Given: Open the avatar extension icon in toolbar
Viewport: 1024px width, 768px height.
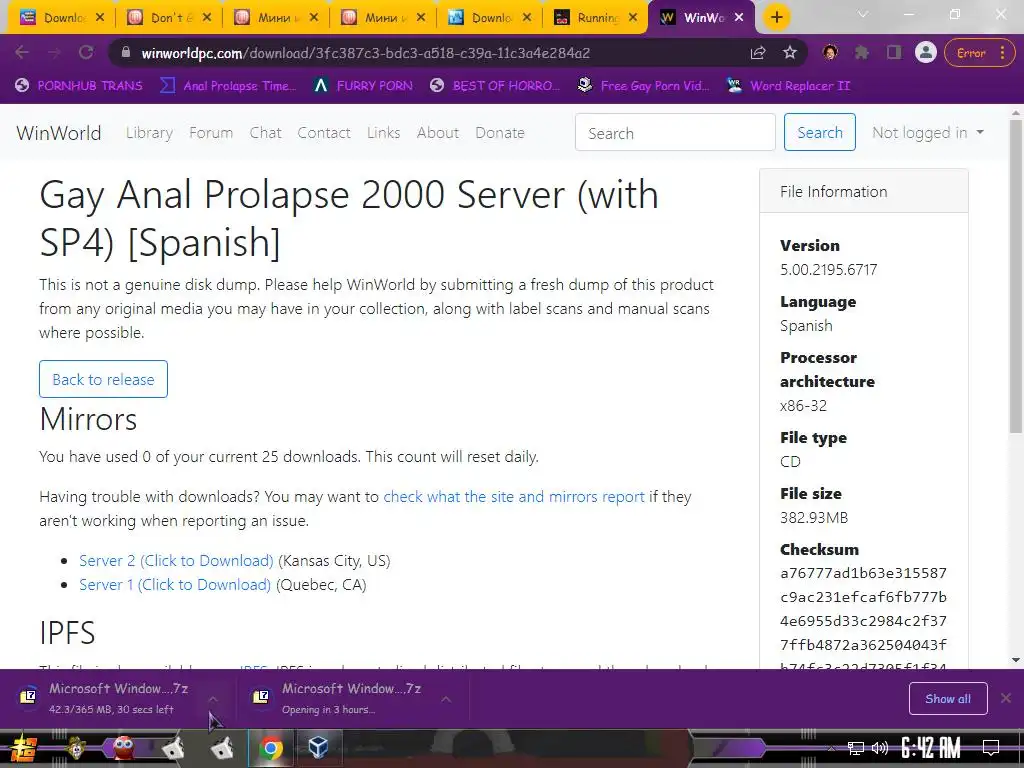Looking at the screenshot, I should (830, 53).
